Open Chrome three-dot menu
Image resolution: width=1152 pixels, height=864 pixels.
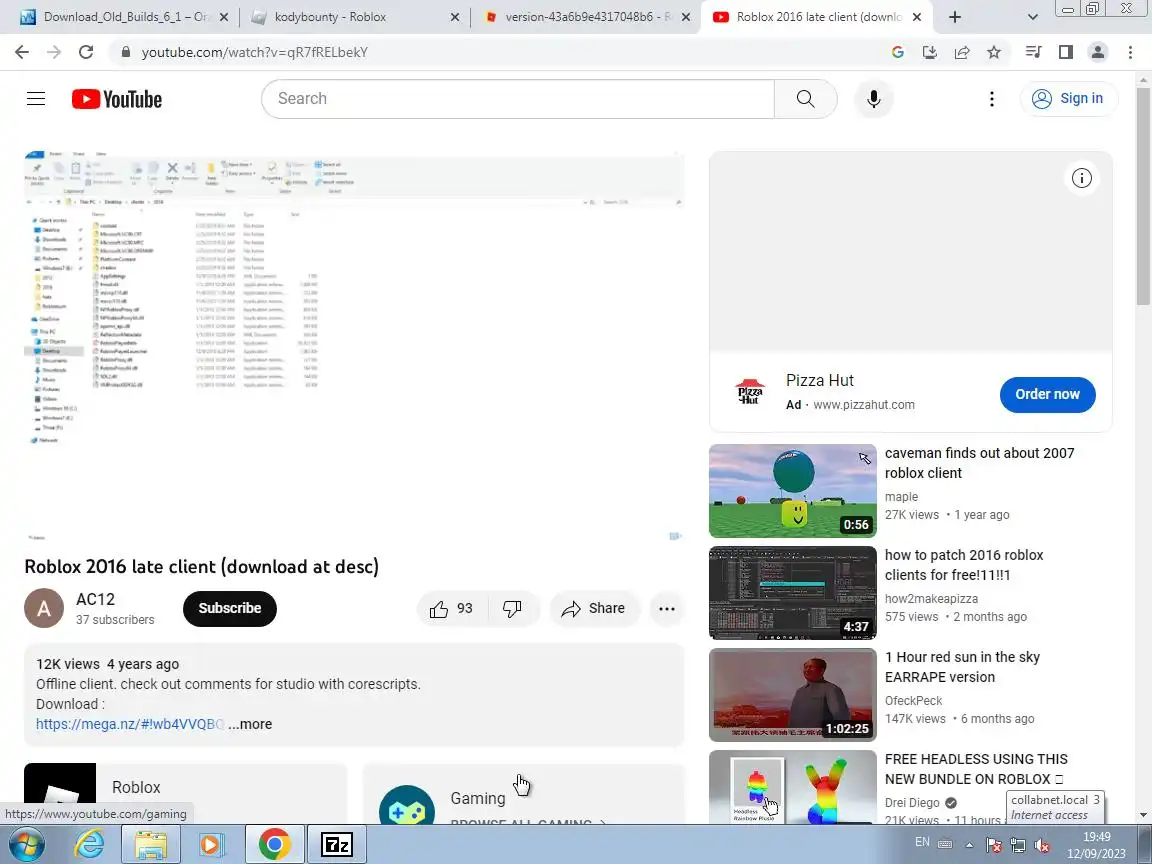[x=1130, y=52]
